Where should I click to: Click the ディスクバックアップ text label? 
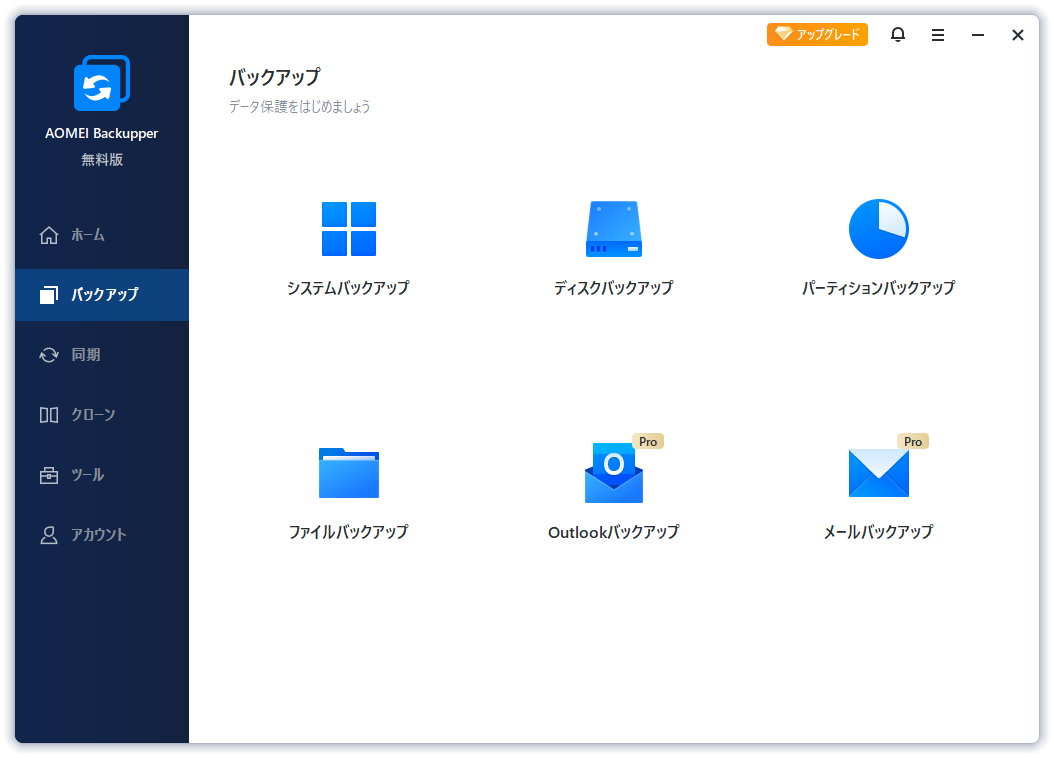click(x=613, y=288)
